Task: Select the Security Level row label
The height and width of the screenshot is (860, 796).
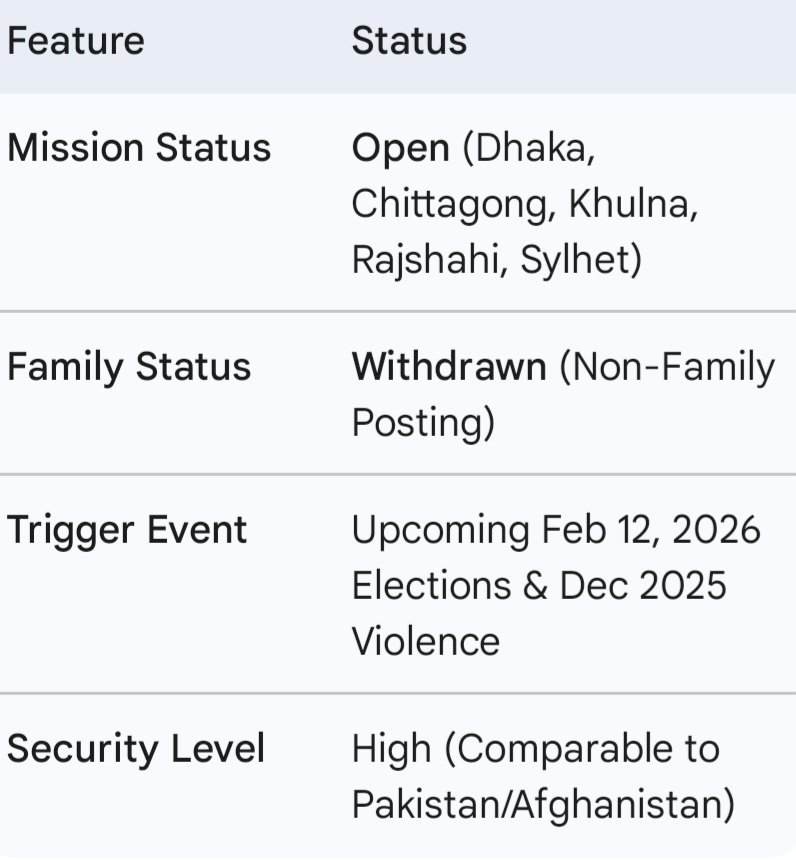Action: (x=136, y=748)
